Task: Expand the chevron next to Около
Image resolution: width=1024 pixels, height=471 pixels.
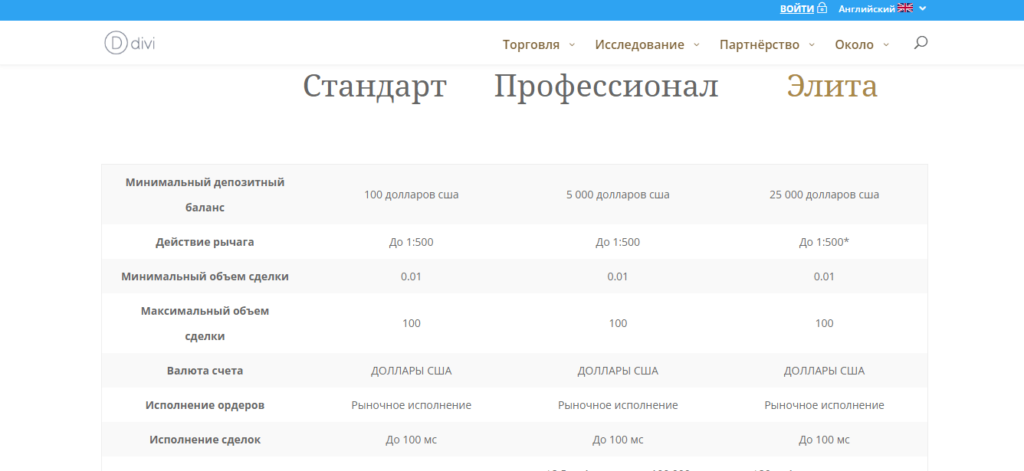Action: pyautogui.click(x=886, y=44)
